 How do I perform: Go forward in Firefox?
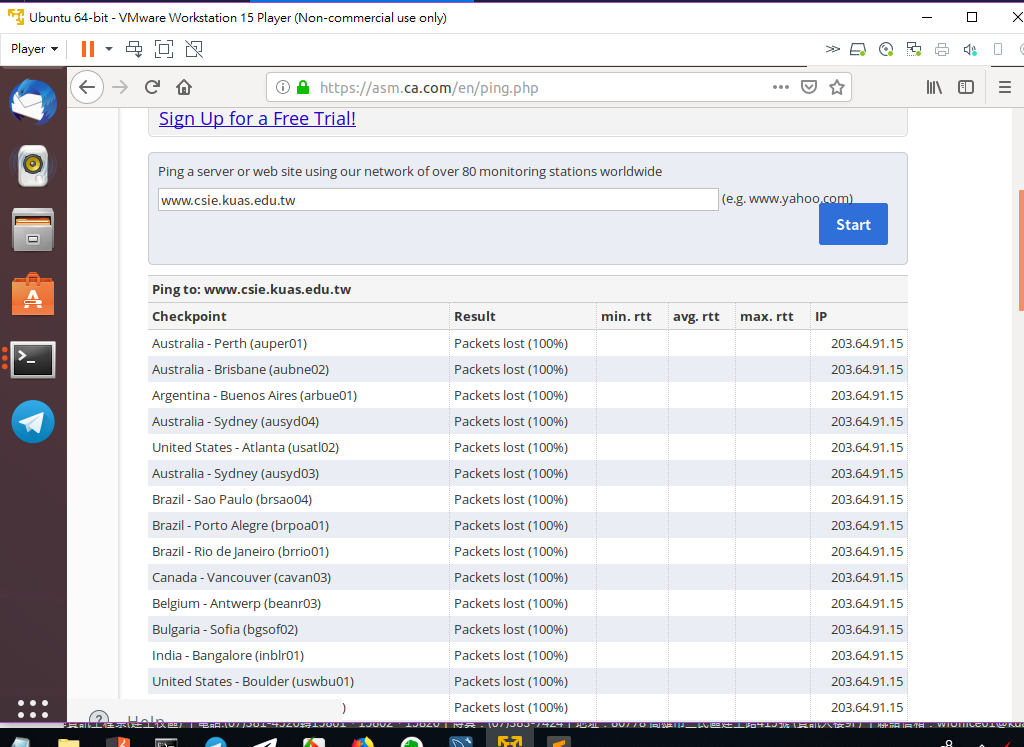click(x=120, y=87)
